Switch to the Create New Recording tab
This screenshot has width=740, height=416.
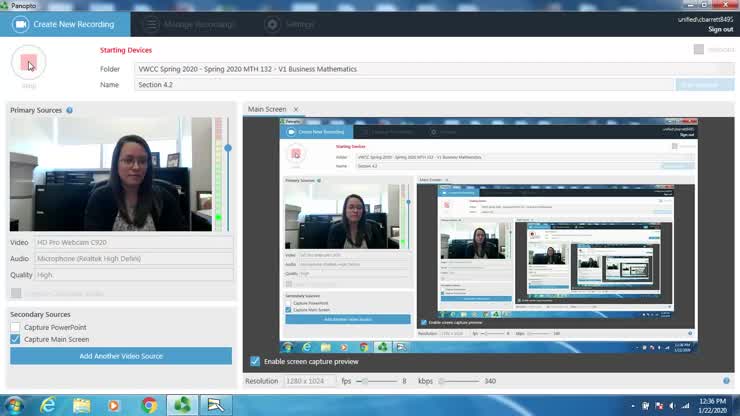click(64, 23)
